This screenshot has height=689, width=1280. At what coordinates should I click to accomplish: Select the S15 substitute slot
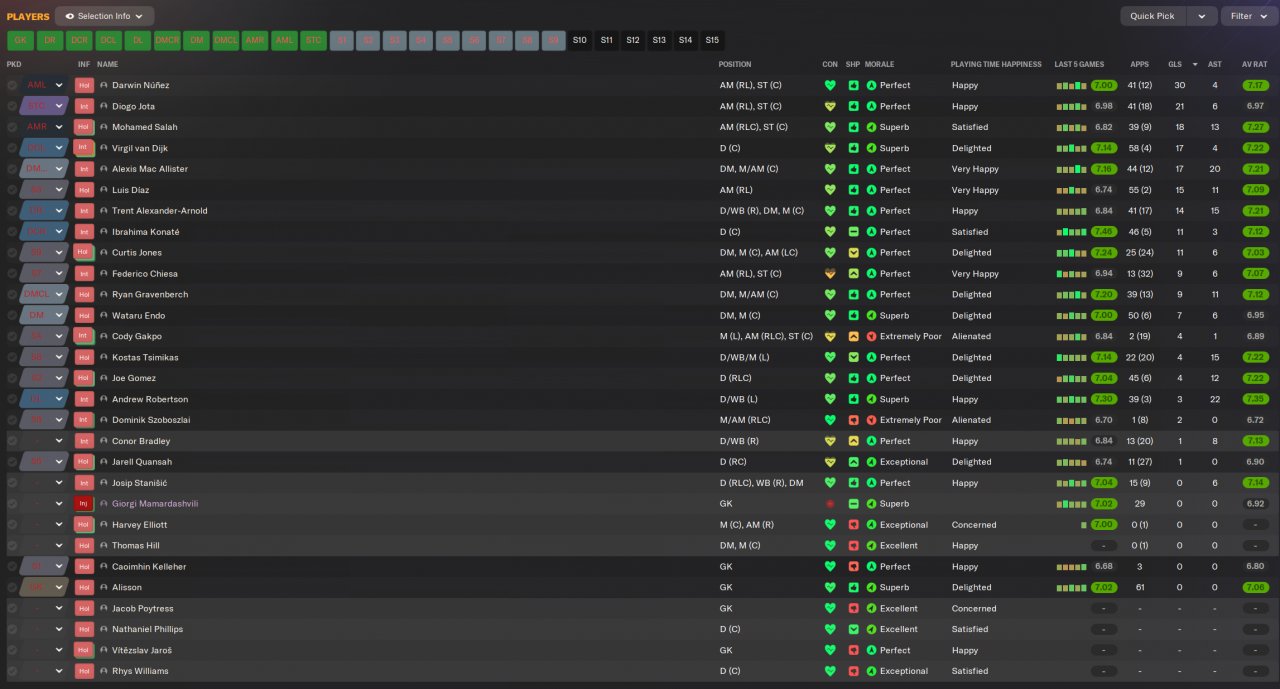pyautogui.click(x=712, y=41)
